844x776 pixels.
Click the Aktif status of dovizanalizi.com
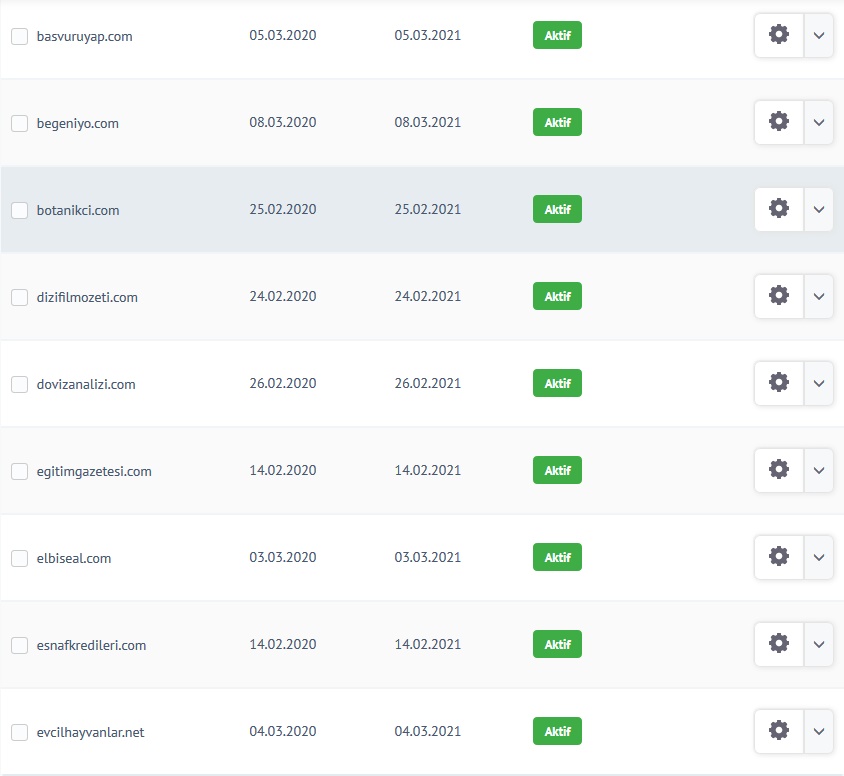tap(557, 383)
